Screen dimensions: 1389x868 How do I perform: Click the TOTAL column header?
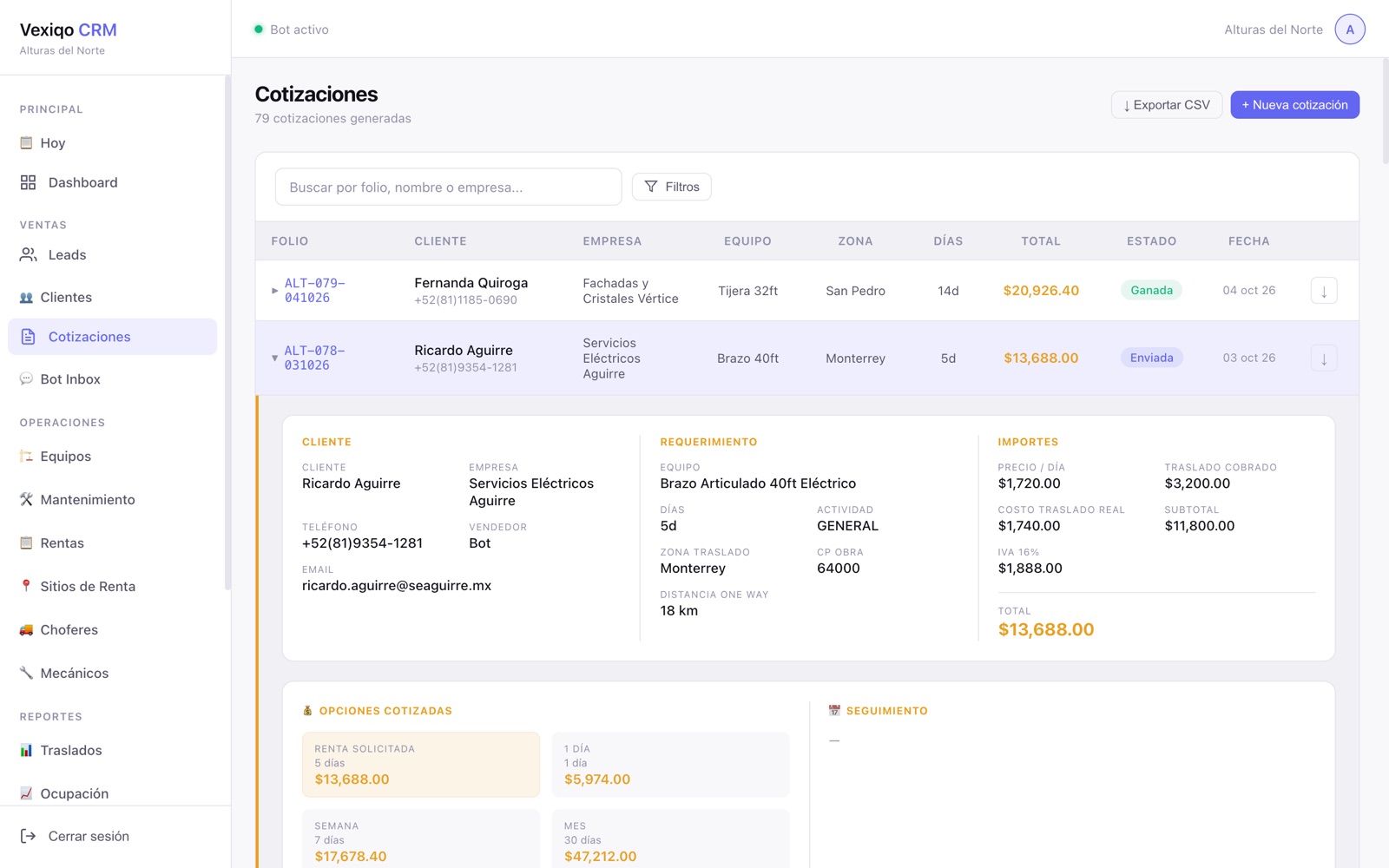coord(1041,241)
